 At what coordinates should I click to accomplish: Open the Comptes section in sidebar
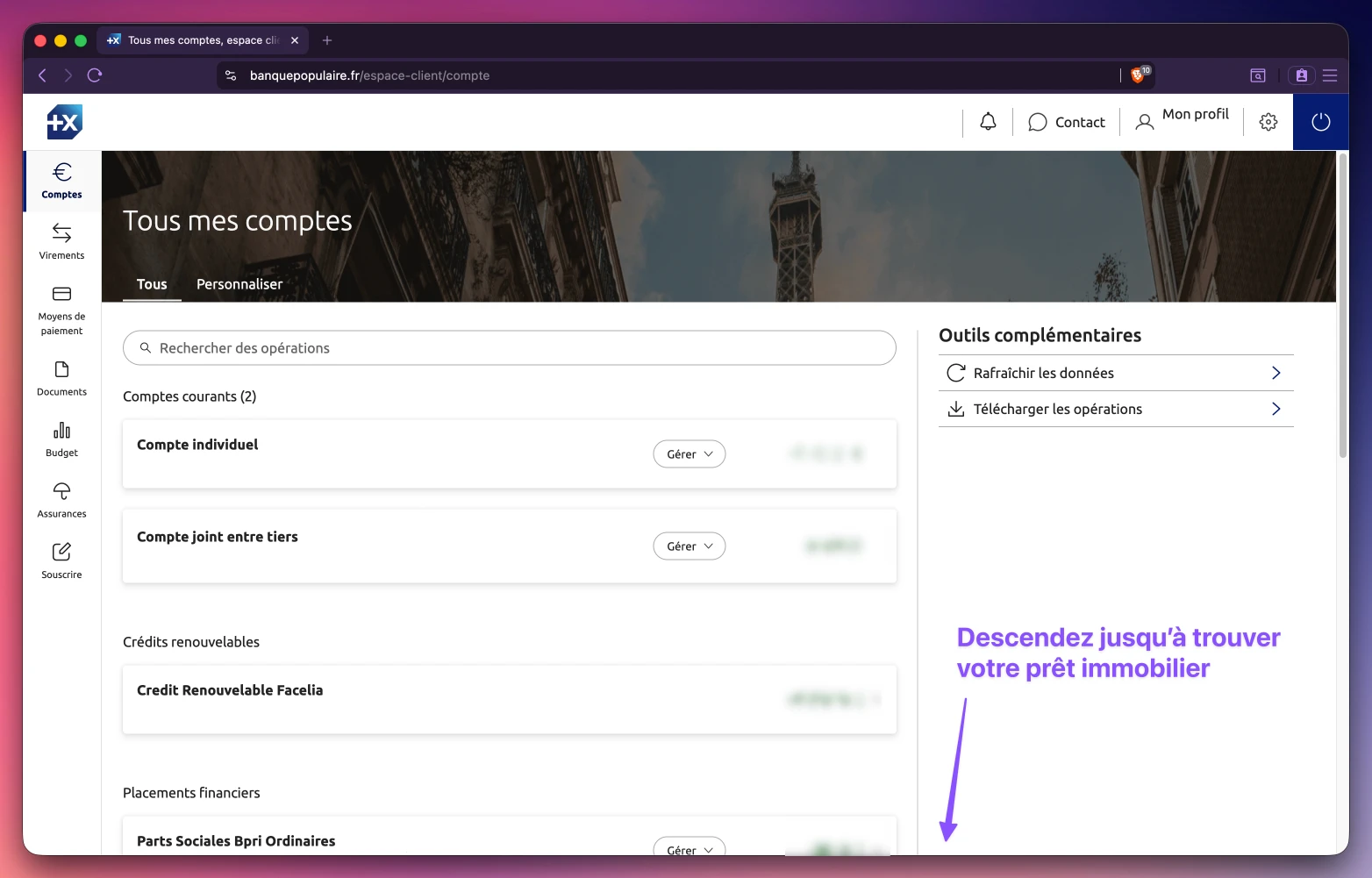click(61, 181)
